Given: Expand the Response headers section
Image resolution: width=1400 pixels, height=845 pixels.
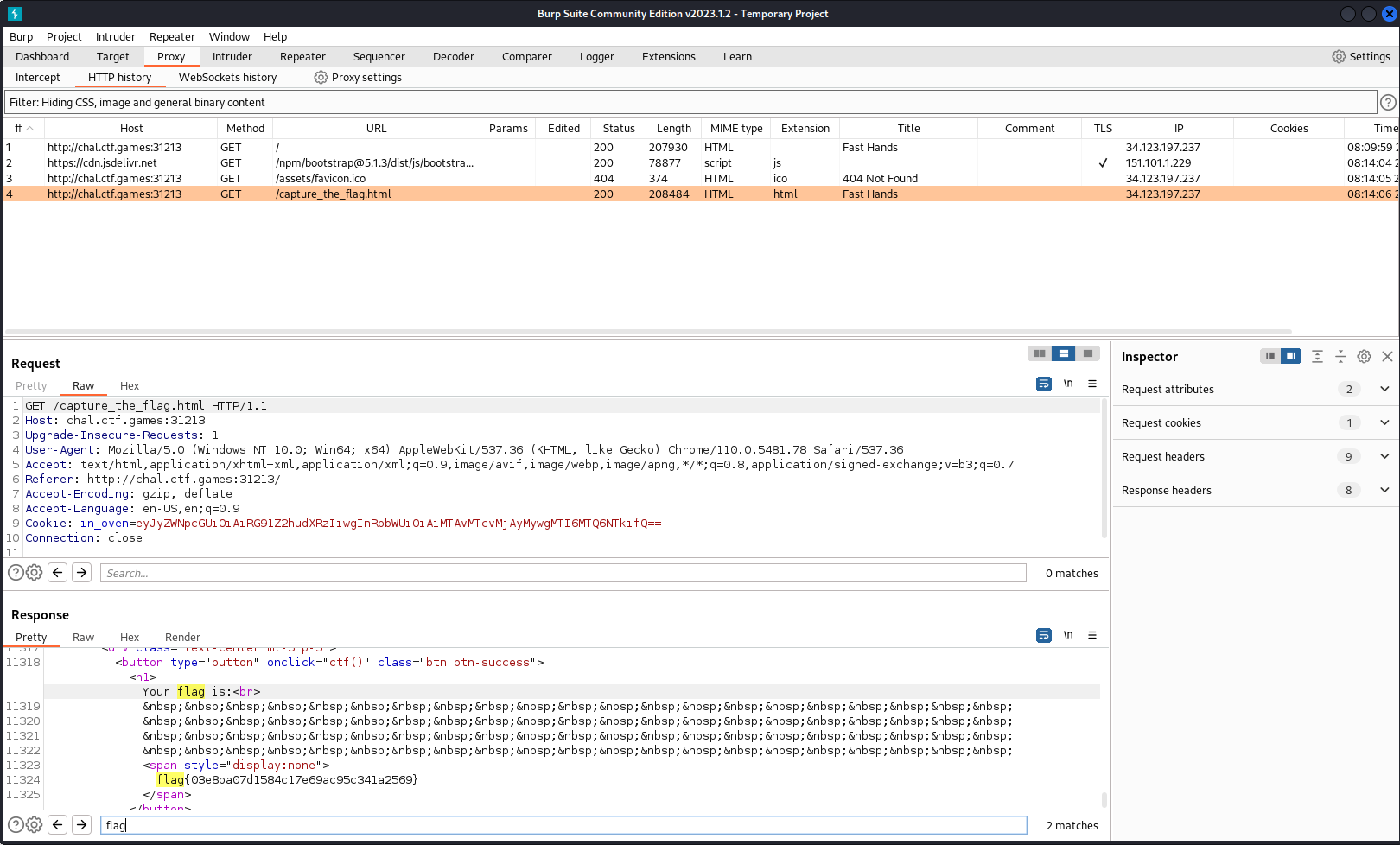Looking at the screenshot, I should point(1384,490).
